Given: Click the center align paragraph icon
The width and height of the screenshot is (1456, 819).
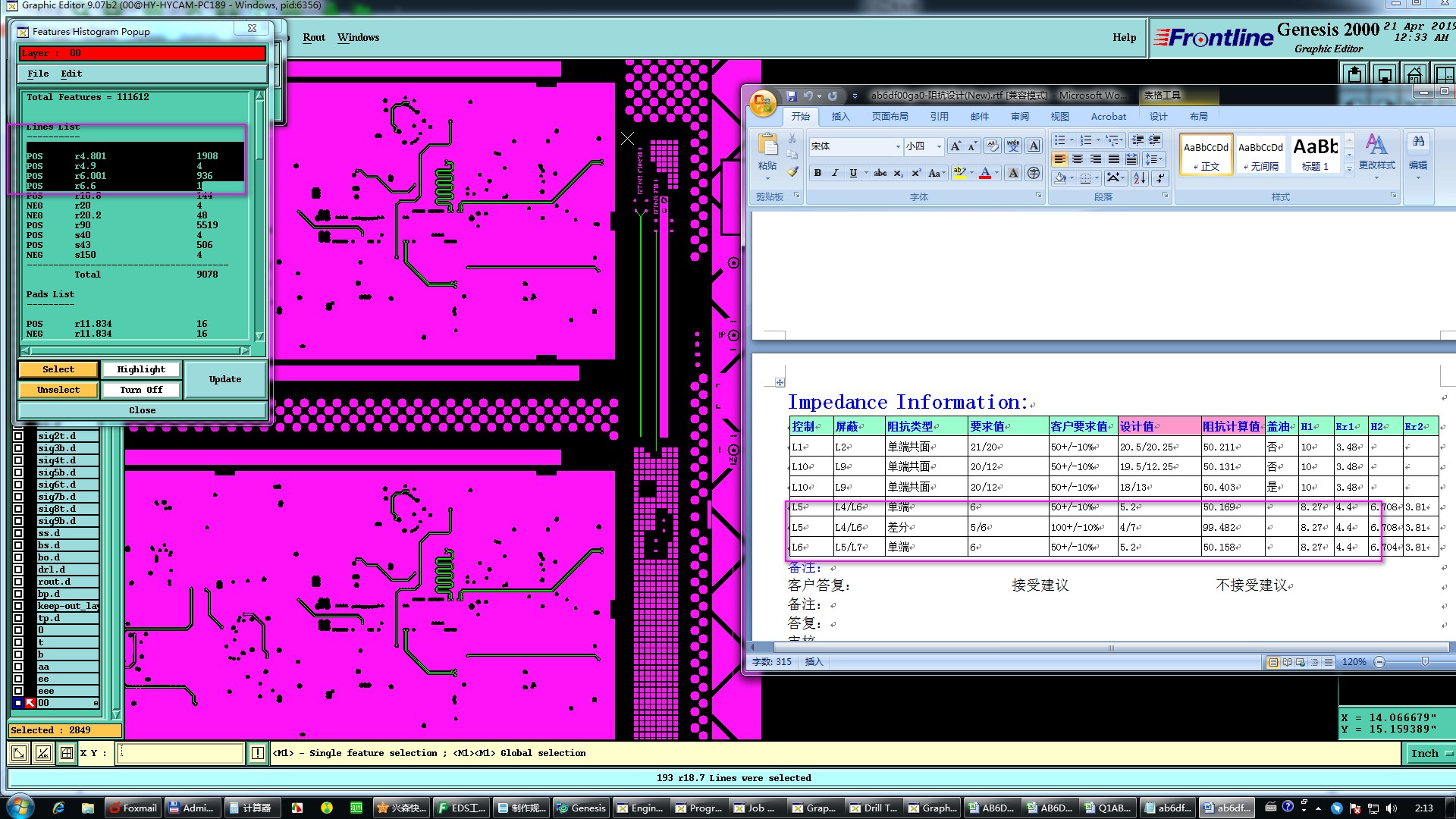Looking at the screenshot, I should (1078, 159).
